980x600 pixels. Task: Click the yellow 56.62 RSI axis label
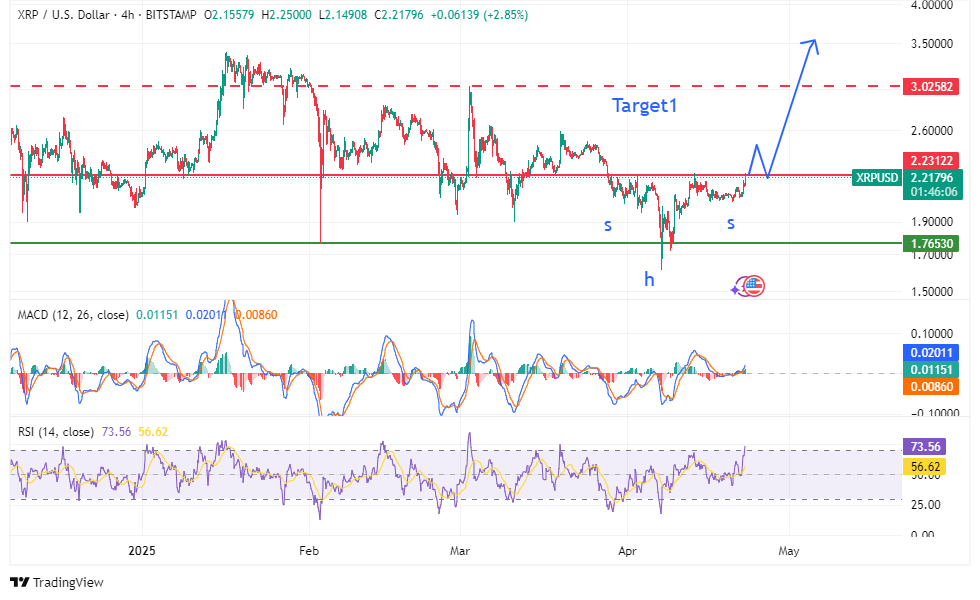click(925, 467)
